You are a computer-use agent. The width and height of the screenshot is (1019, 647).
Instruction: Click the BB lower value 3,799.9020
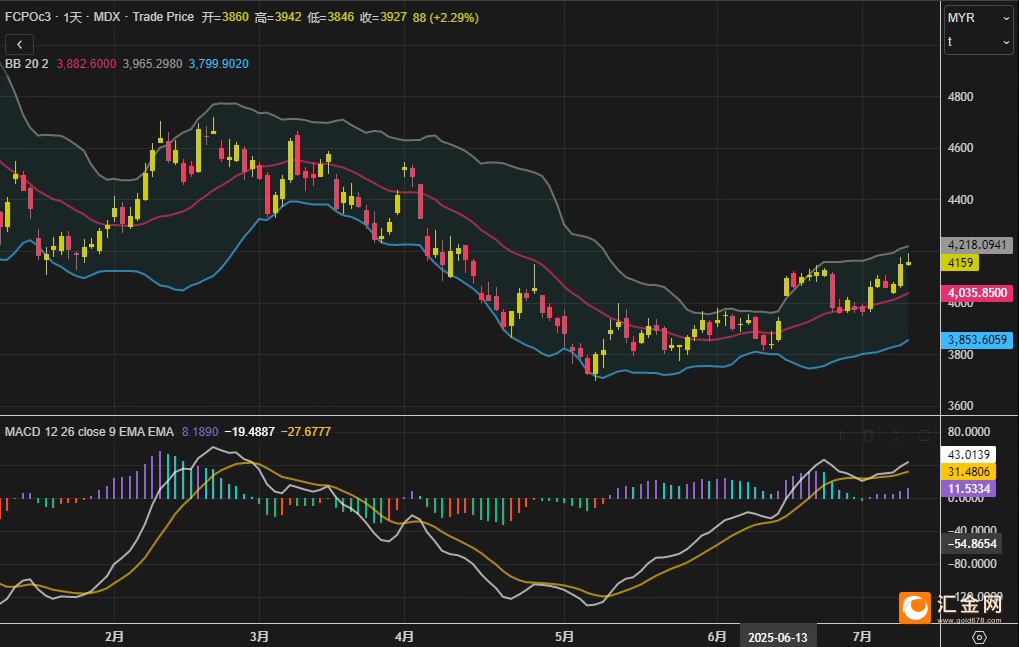[218, 64]
